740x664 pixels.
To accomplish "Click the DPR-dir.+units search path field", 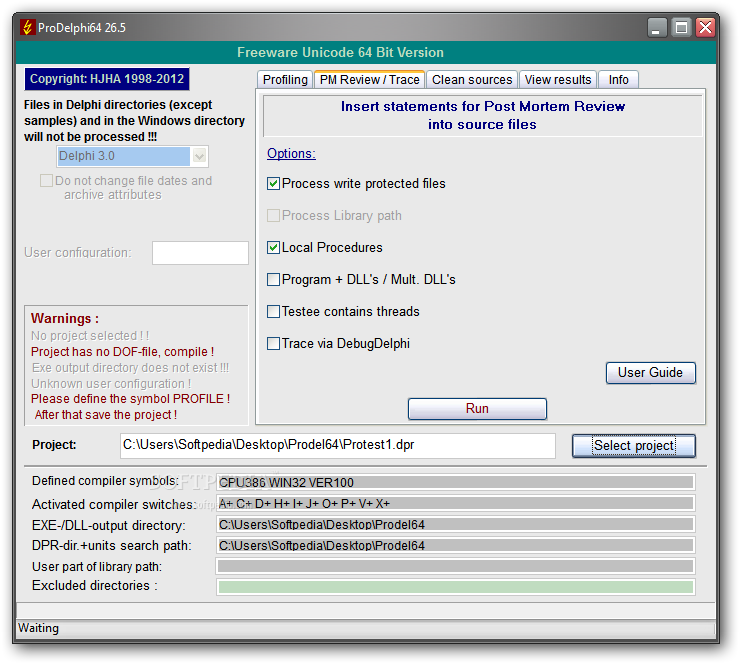I will 455,546.
